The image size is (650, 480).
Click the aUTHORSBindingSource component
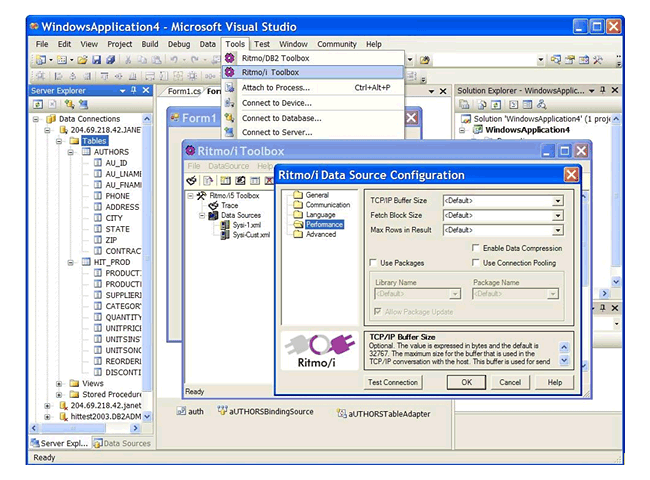pyautogui.click(x=265, y=411)
